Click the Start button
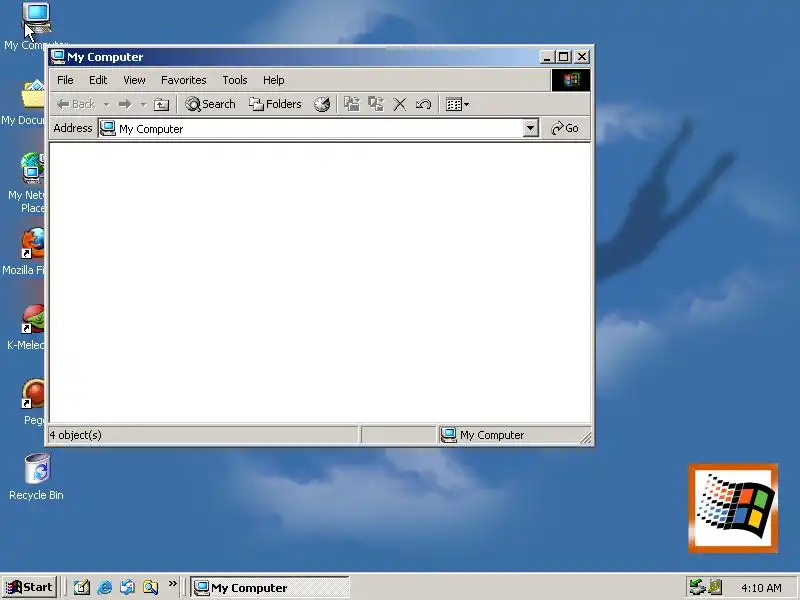800x600 pixels. tap(30, 587)
